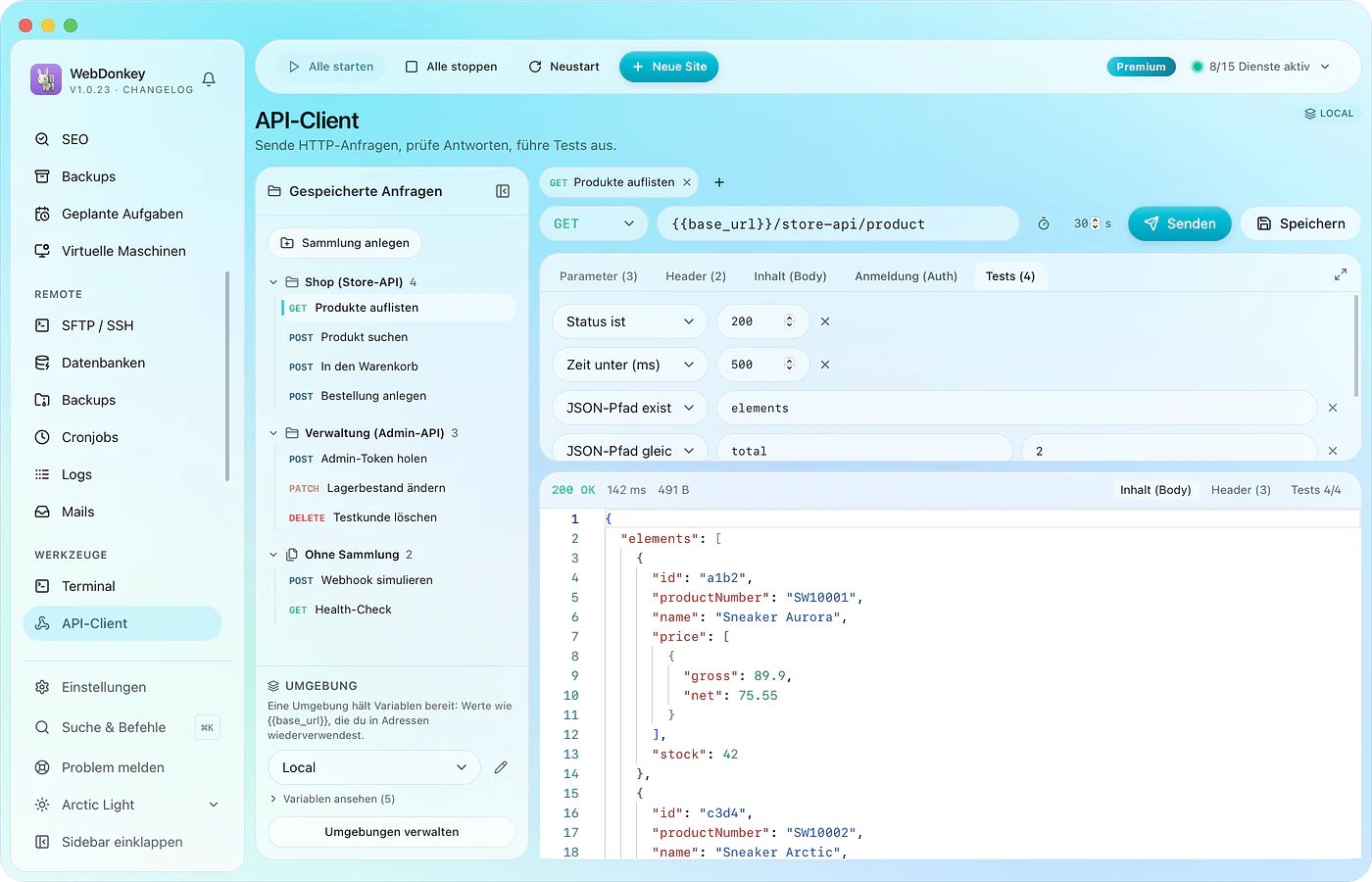Open the Local environment dropdown
This screenshot has height=882, width=1372.
click(x=374, y=767)
